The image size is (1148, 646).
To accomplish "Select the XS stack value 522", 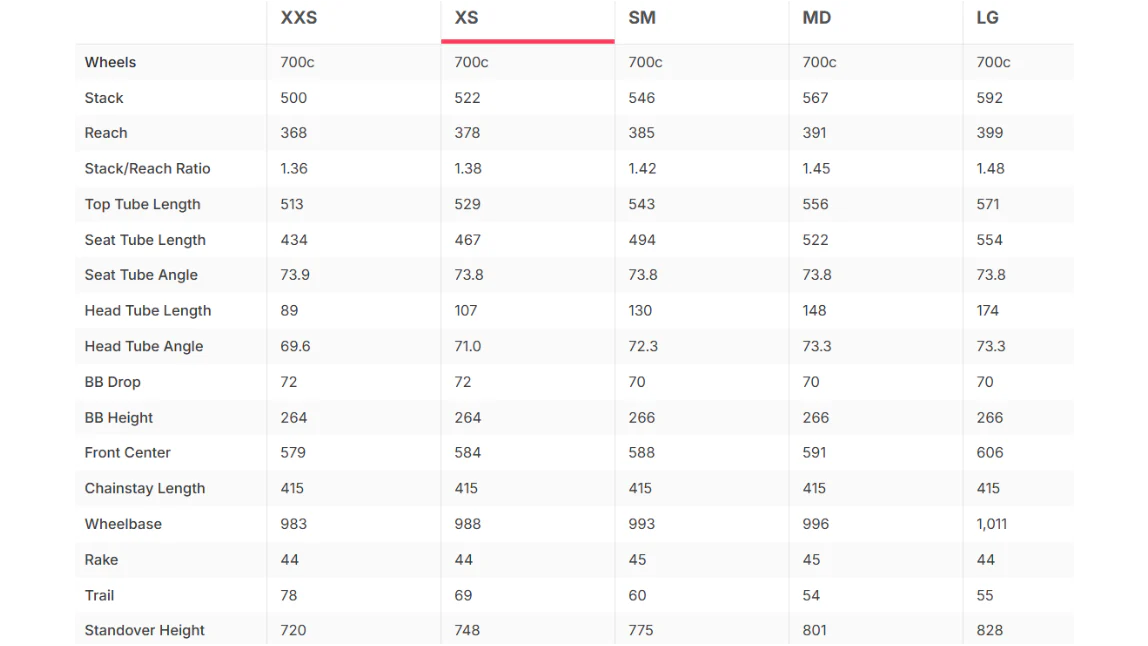I will click(467, 98).
